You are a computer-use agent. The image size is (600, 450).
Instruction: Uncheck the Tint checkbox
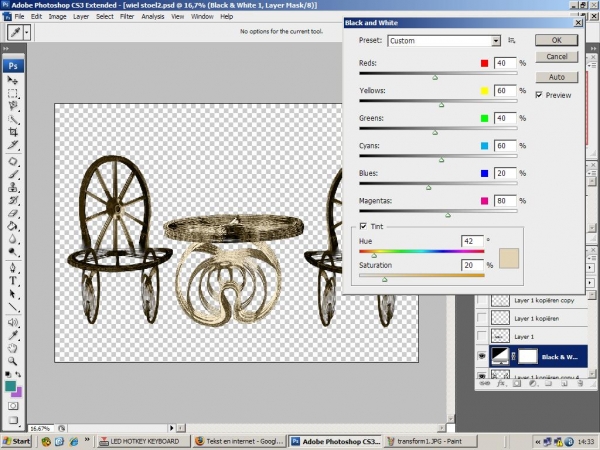pos(363,226)
